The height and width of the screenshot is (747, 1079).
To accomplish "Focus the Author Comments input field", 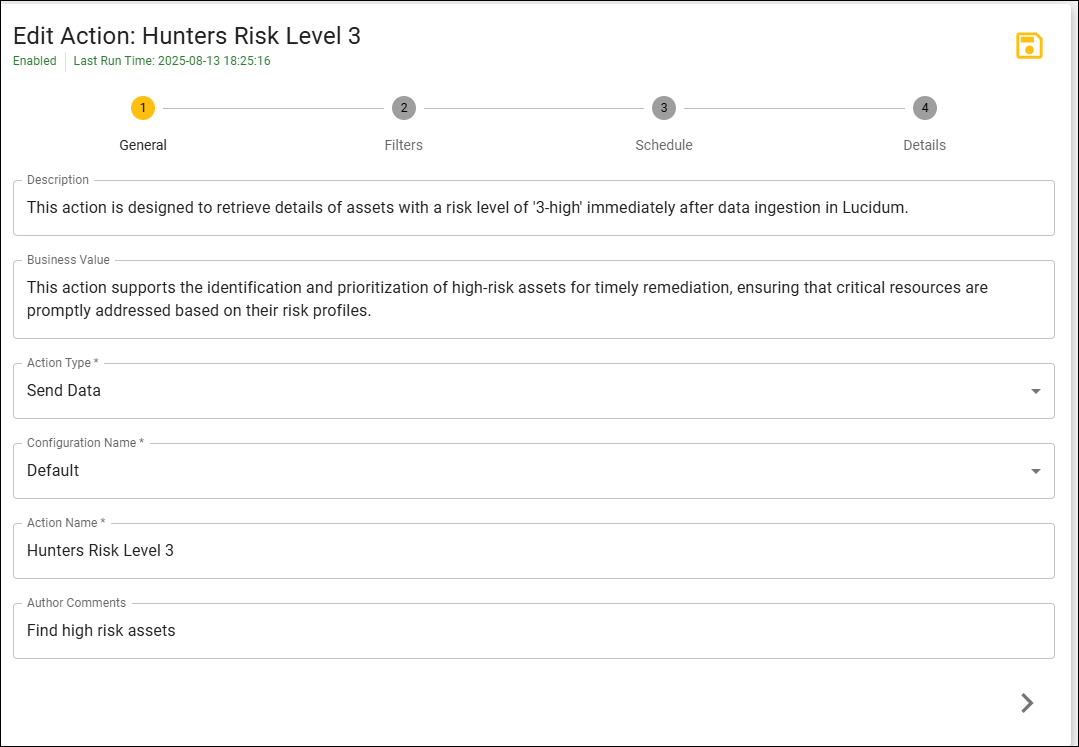I will [534, 631].
